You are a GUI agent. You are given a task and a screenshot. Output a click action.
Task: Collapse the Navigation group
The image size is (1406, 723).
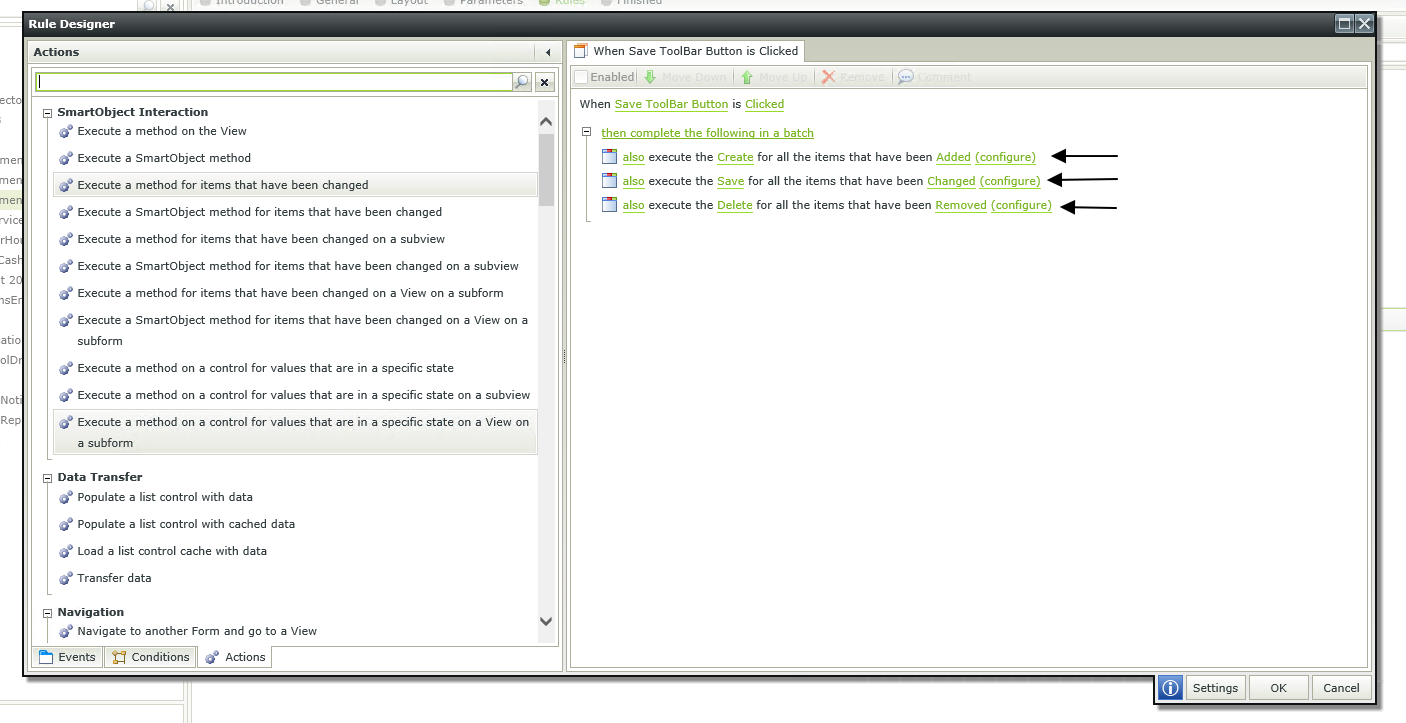[x=47, y=613]
